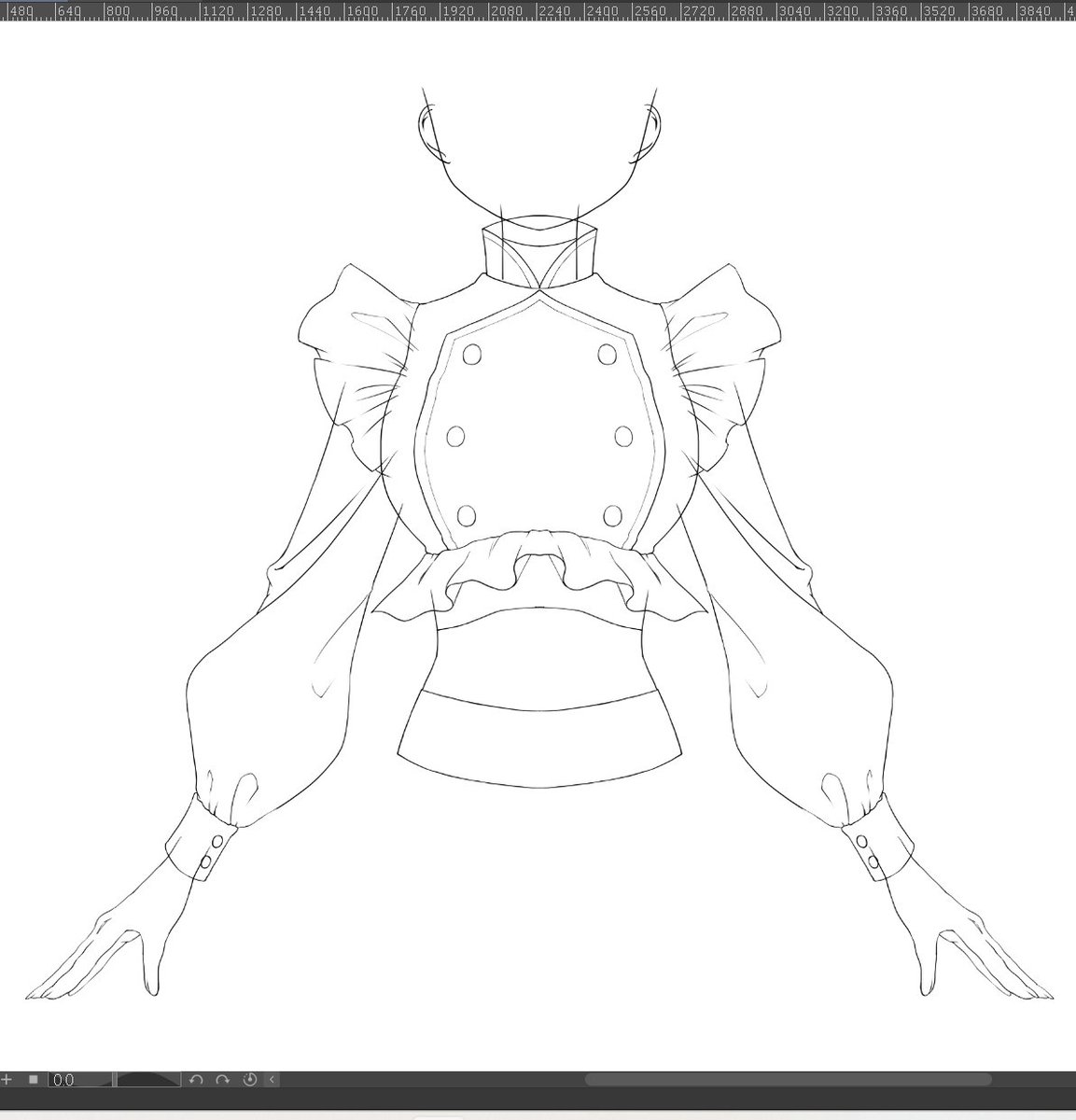
Task: Click the horizontal scrollbar thumb below the canvas
Action: click(788, 1080)
